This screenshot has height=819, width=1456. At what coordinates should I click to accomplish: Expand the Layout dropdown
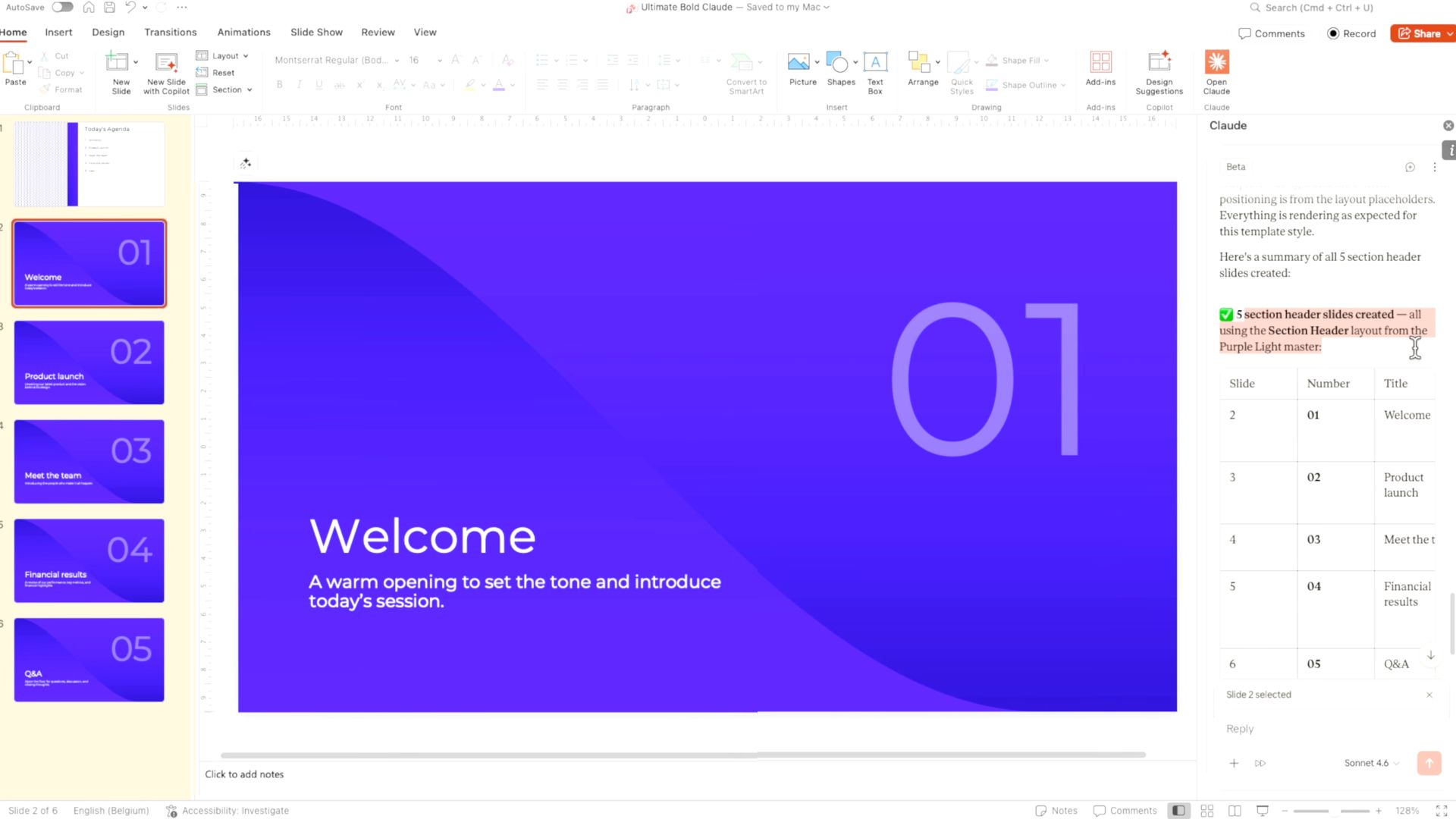click(x=225, y=55)
